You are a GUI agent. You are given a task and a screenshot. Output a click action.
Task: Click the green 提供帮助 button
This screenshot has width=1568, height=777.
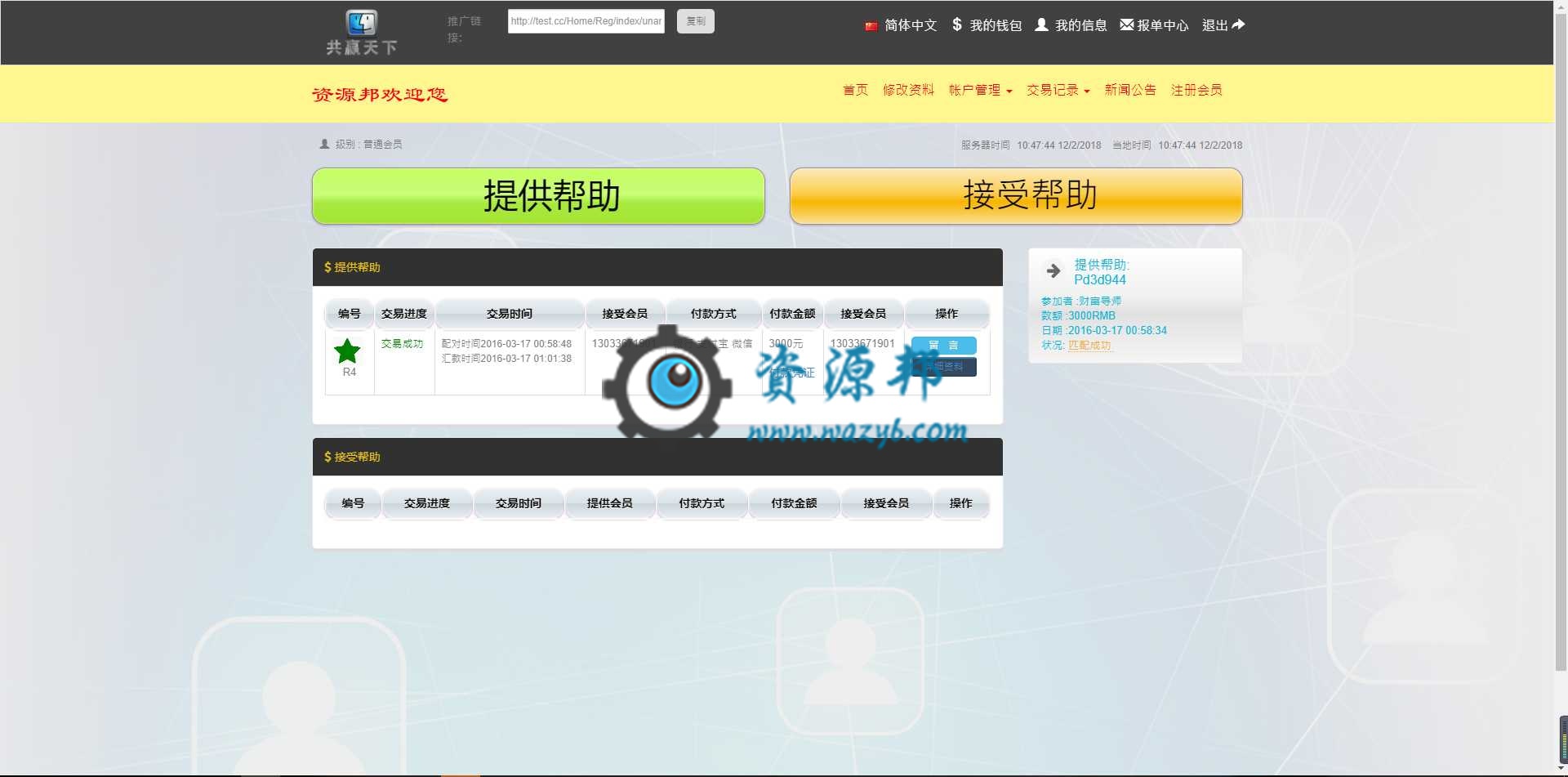pyautogui.click(x=538, y=196)
